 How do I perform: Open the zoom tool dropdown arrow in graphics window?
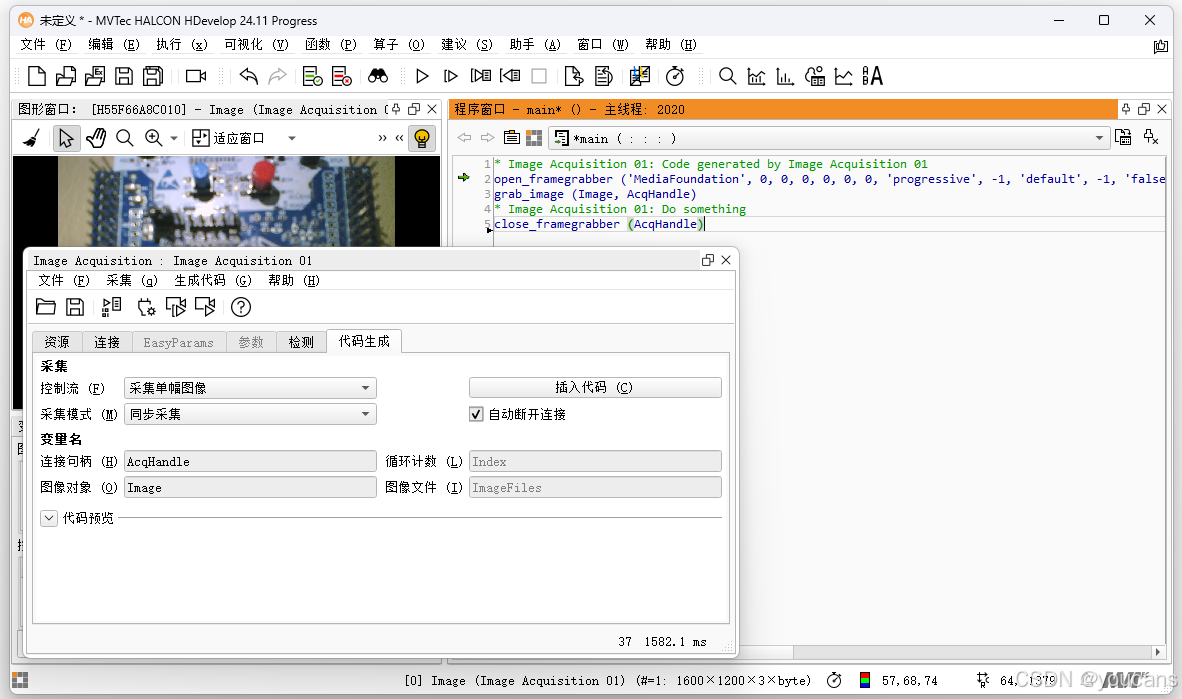pos(174,138)
